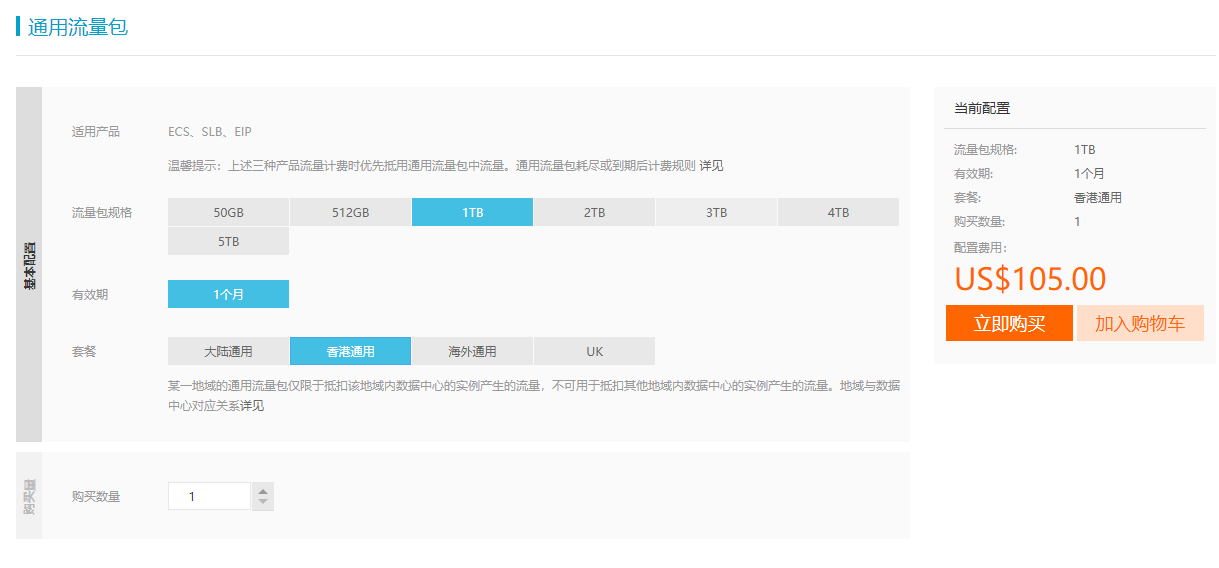Click the 购买量 section tab
This screenshot has height=568, width=1219.
tap(29, 495)
